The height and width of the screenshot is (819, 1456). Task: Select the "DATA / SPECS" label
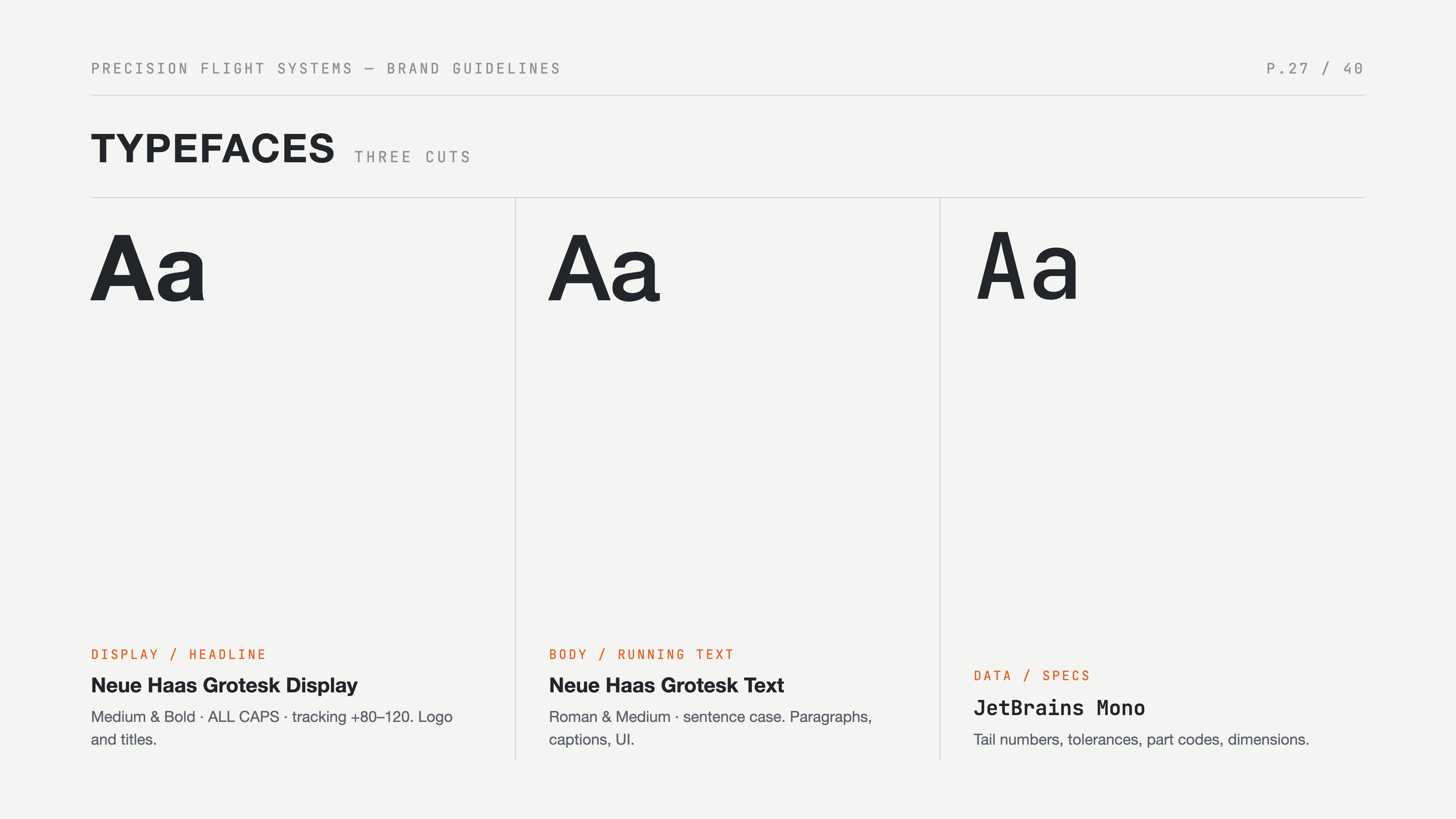pyautogui.click(x=1031, y=676)
